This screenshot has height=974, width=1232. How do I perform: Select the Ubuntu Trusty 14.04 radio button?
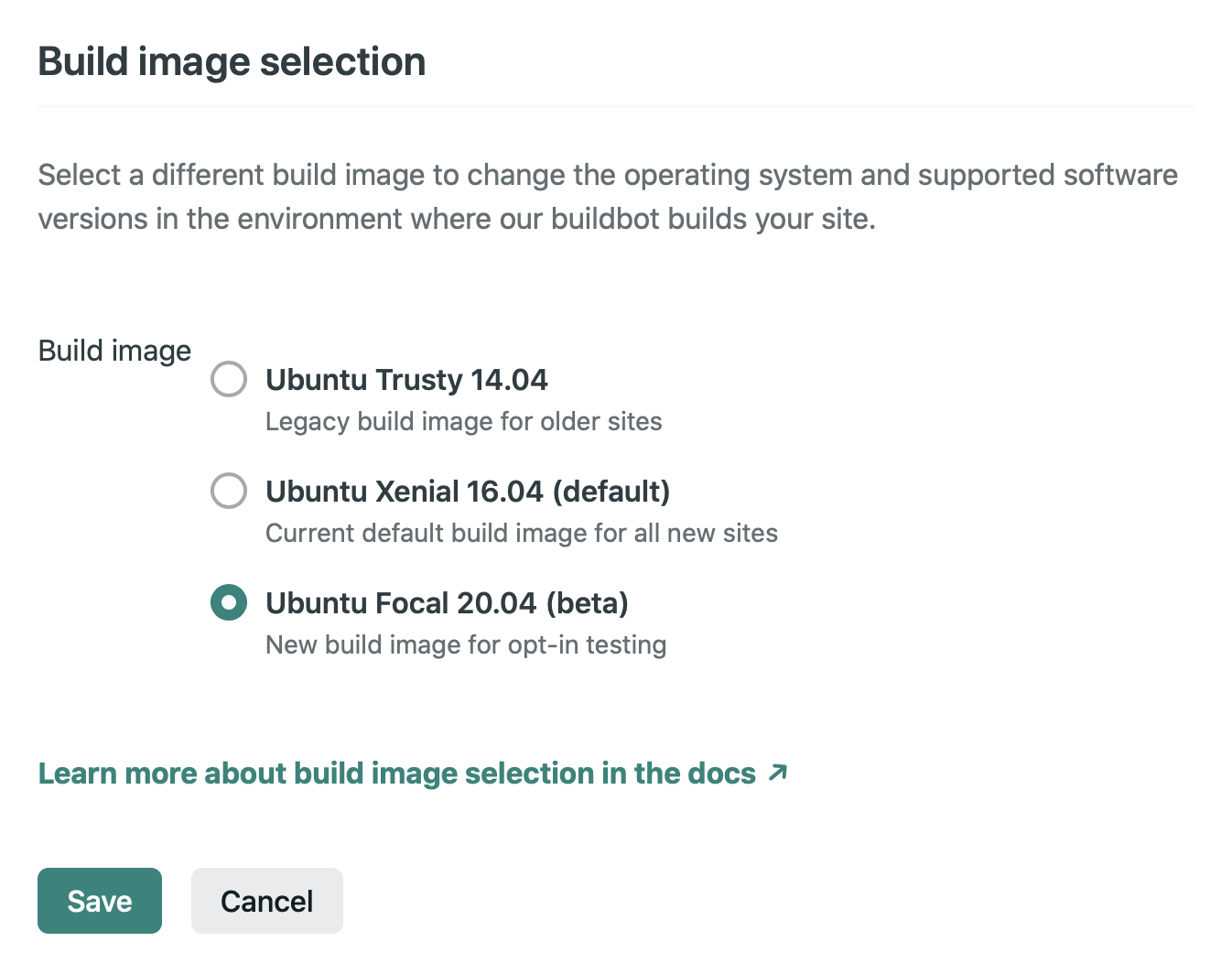coord(228,379)
